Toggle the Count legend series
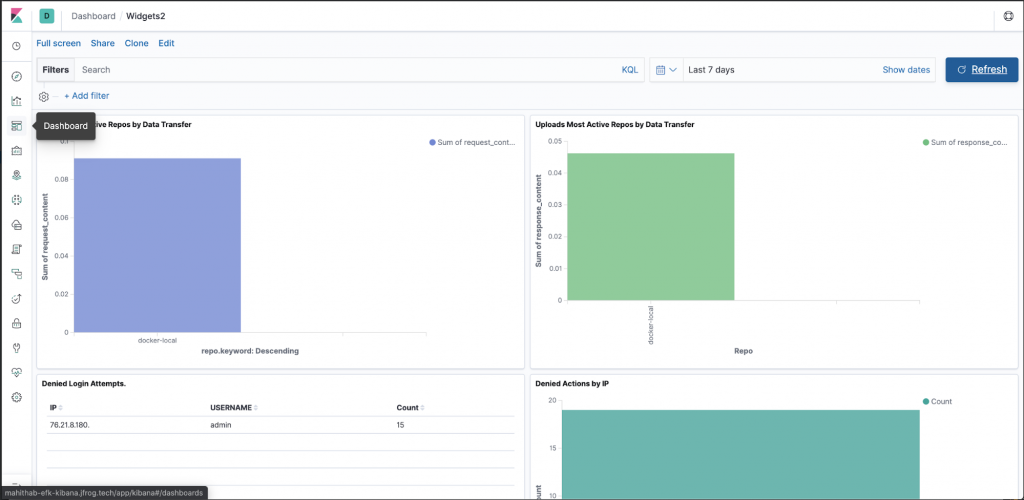Viewport: 1024px width, 500px height. point(936,401)
